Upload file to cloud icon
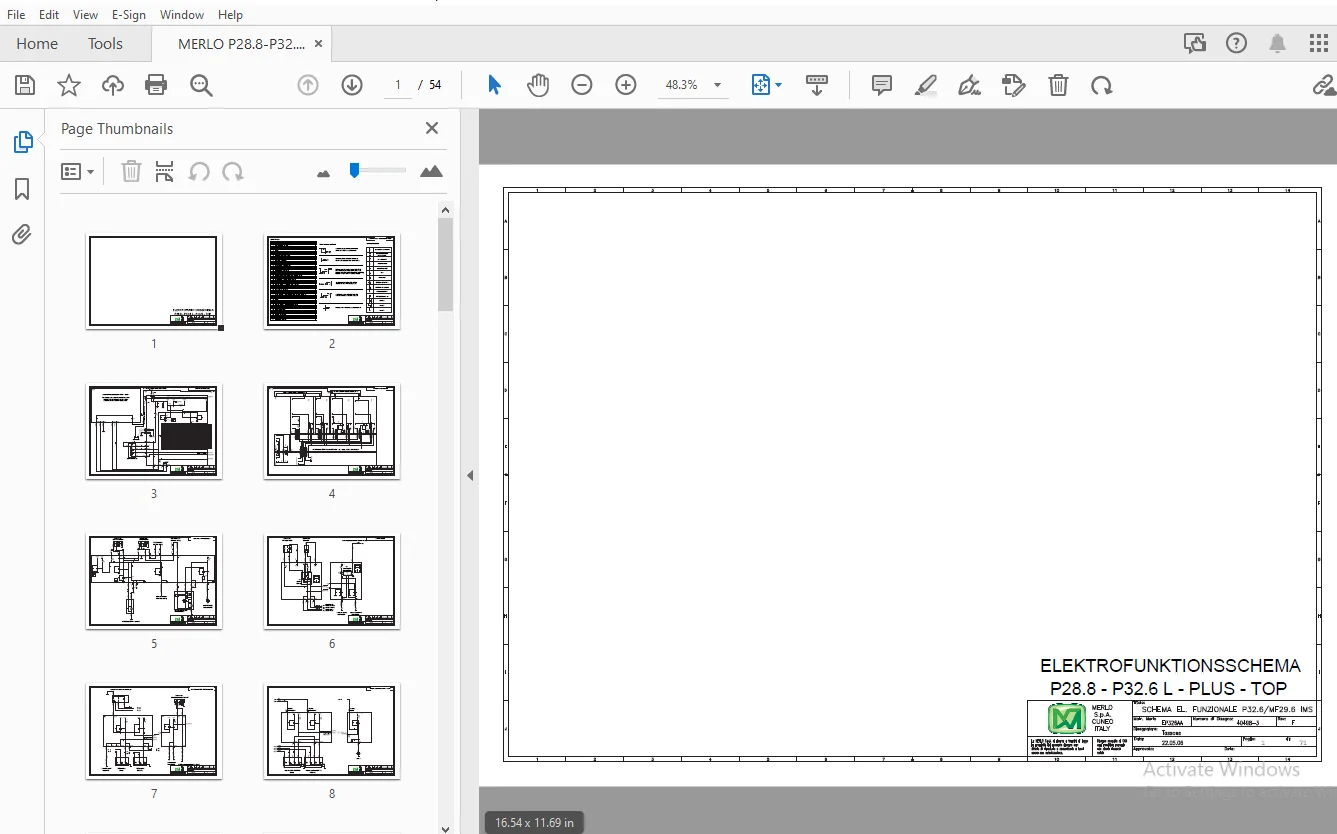This screenshot has height=834, width=1337. [x=113, y=85]
